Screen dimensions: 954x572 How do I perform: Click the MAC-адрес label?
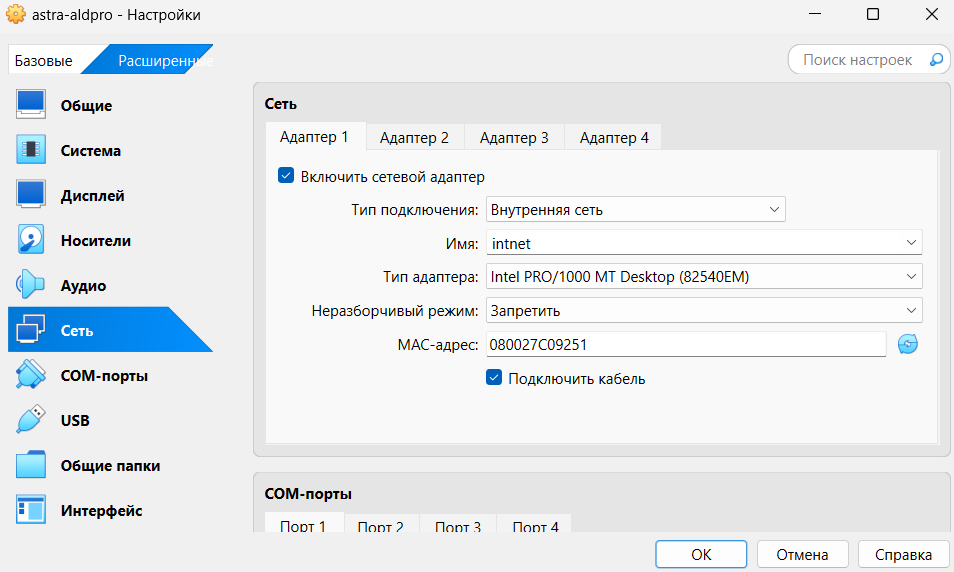coord(438,345)
